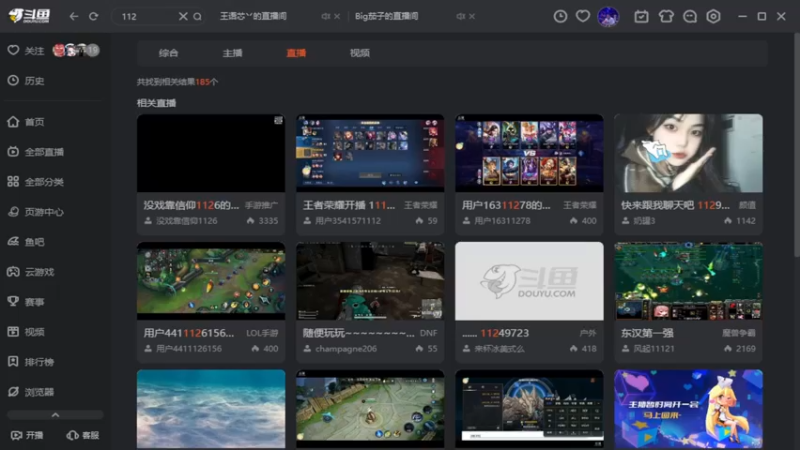Open messages chat bubble icon

pyautogui.click(x=690, y=16)
